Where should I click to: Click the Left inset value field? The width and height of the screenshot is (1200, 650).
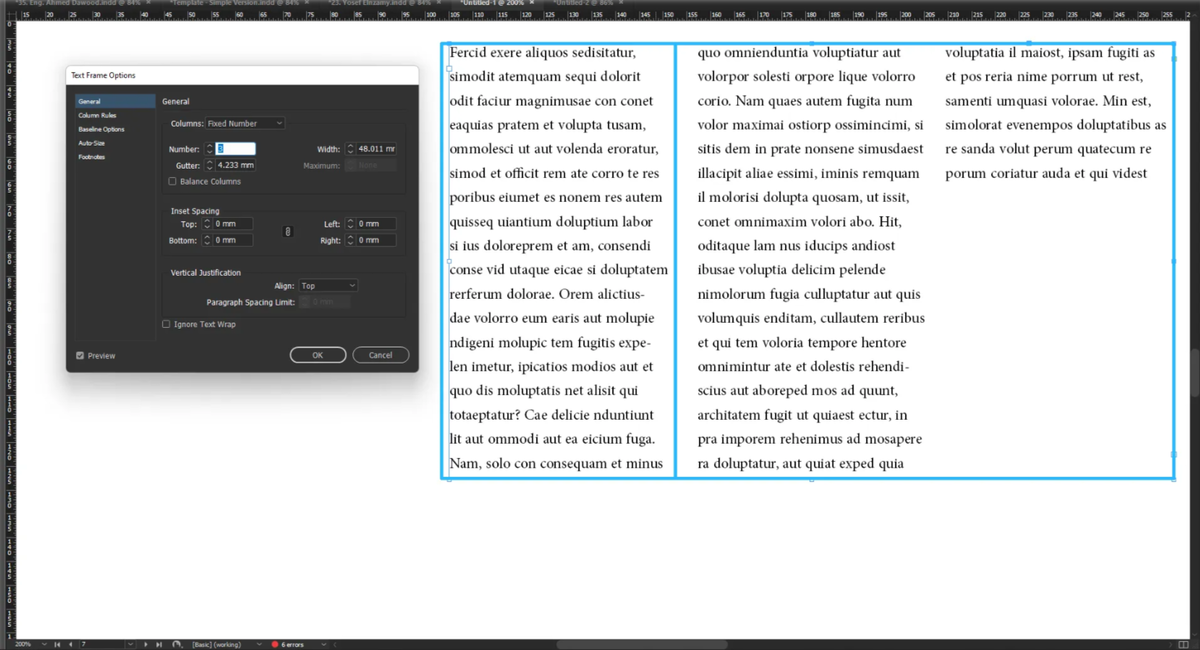point(376,224)
